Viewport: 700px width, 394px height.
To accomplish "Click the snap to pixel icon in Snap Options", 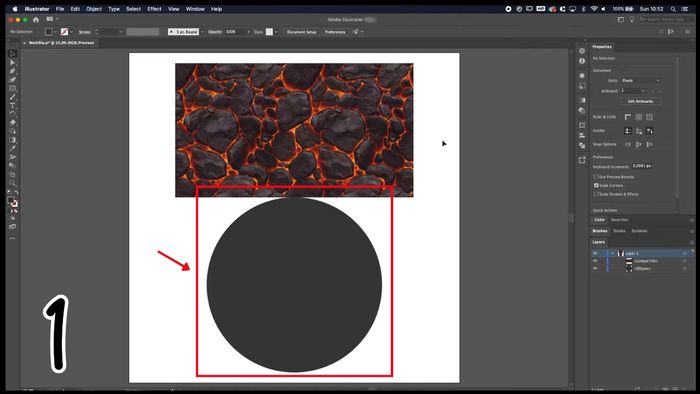I will (639, 144).
